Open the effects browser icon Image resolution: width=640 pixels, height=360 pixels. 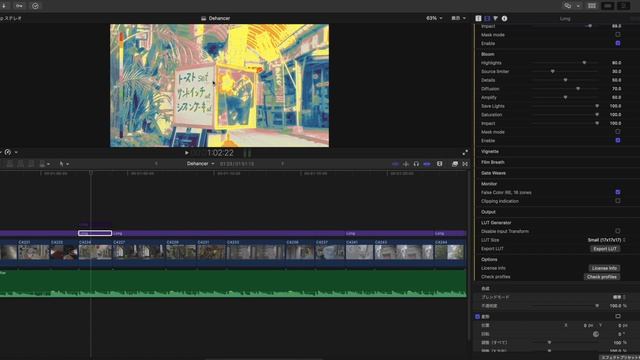[455, 164]
